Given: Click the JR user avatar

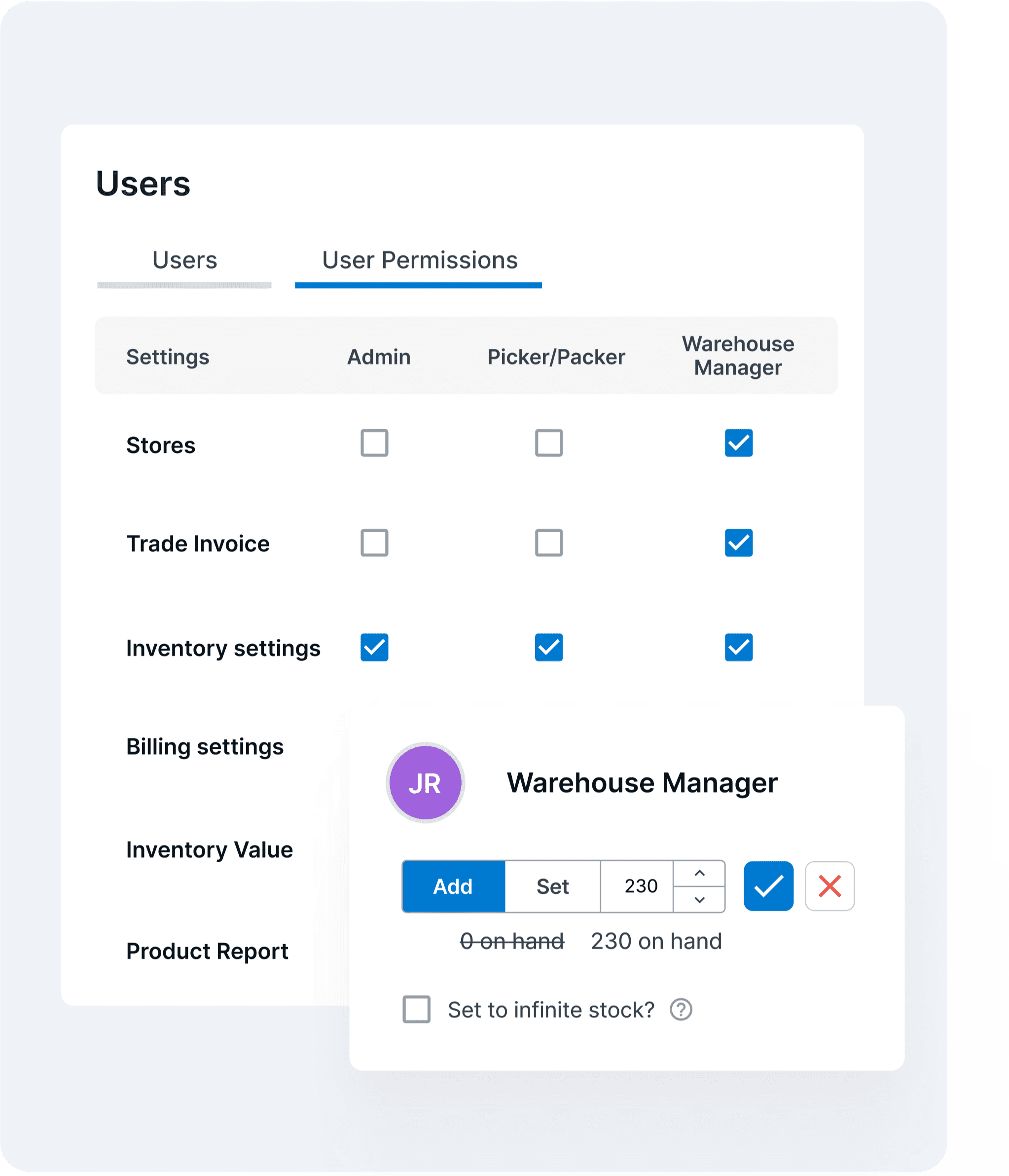Looking at the screenshot, I should coord(425,783).
